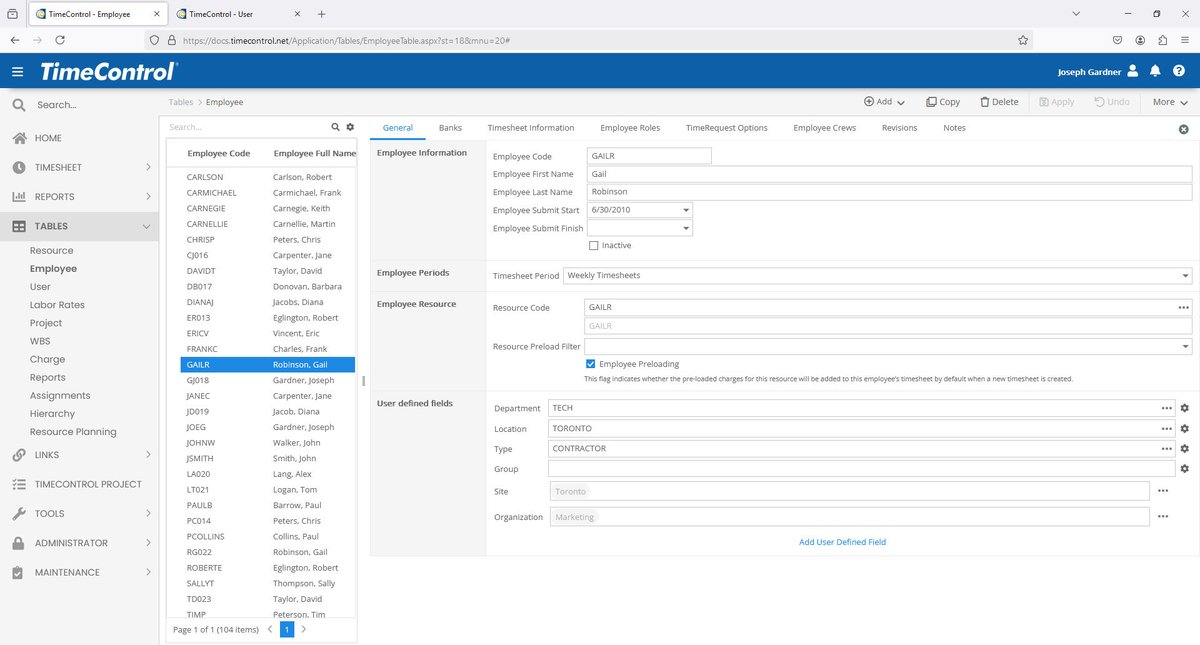Screen dimensions: 1200x645
Task: Open the employee list settings gear
Action: click(x=350, y=127)
